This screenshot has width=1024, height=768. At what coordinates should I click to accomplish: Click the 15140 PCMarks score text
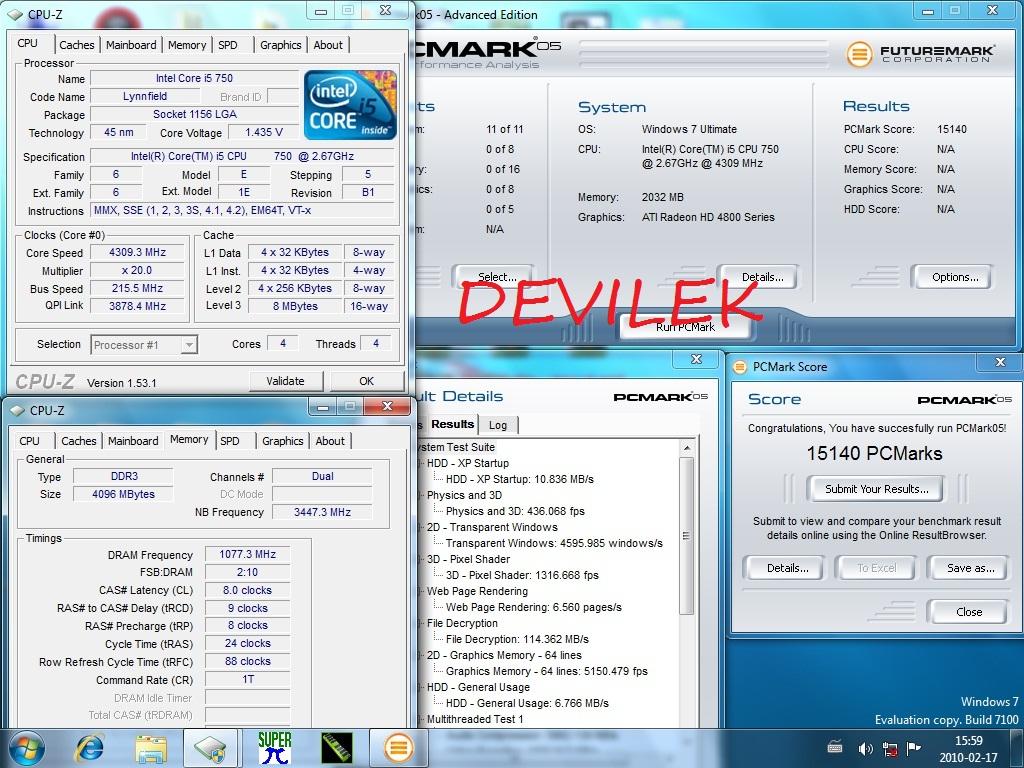coord(874,453)
